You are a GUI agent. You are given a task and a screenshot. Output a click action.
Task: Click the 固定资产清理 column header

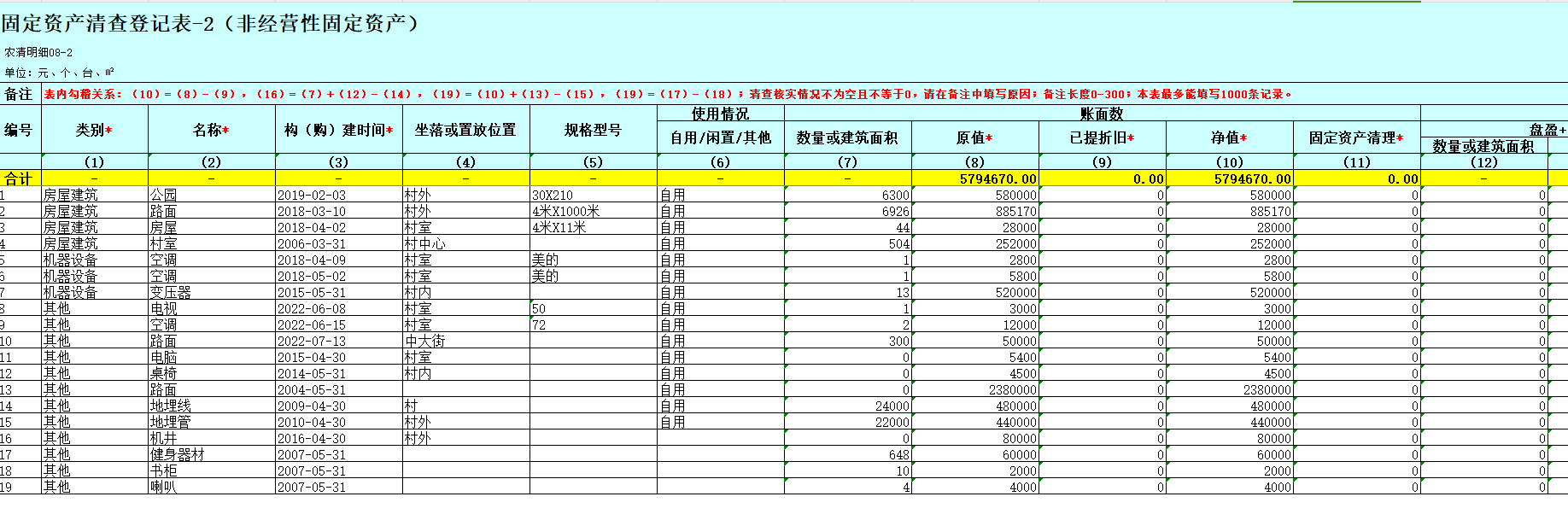[1356, 137]
